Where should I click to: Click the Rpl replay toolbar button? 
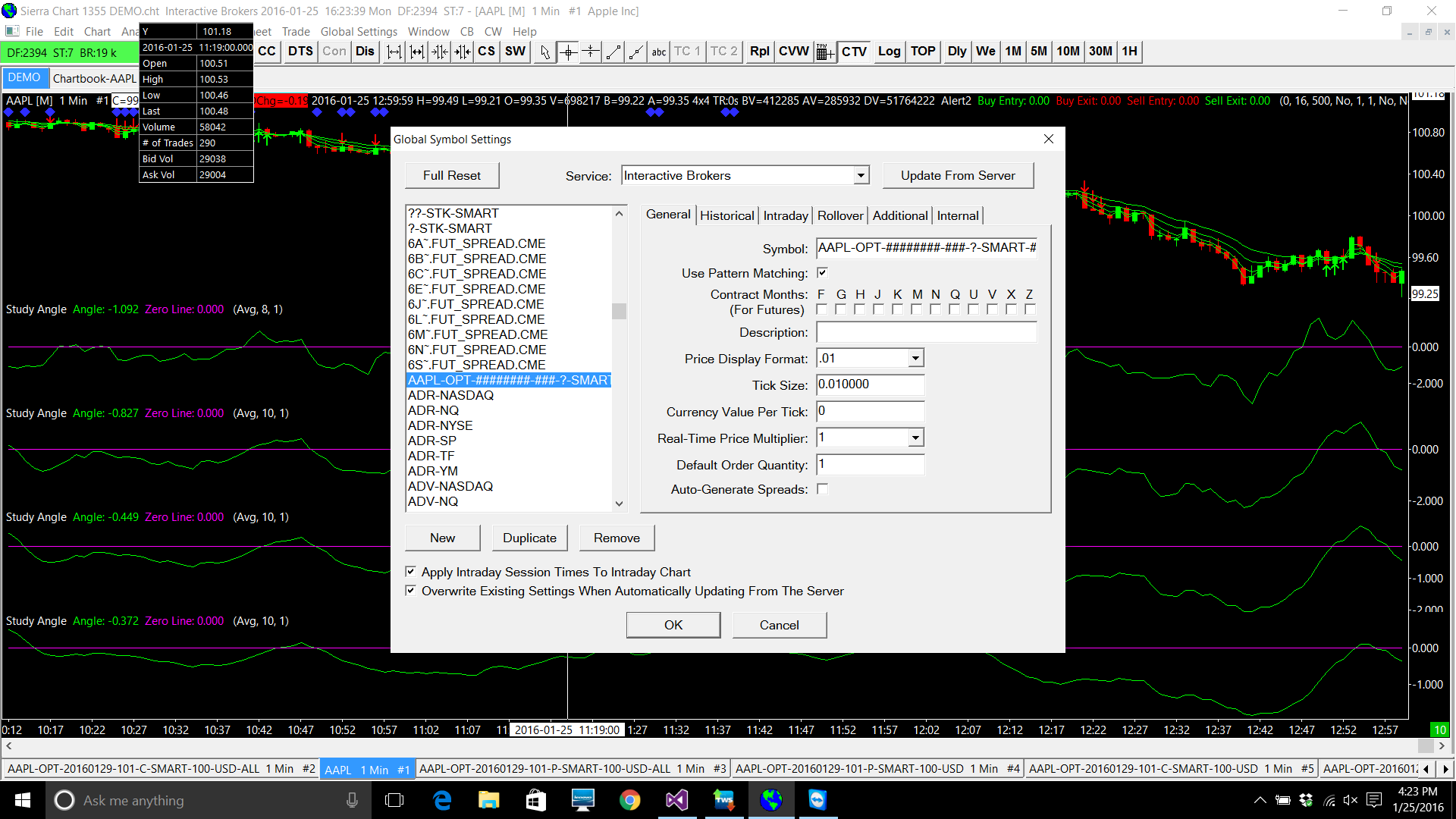click(x=759, y=52)
